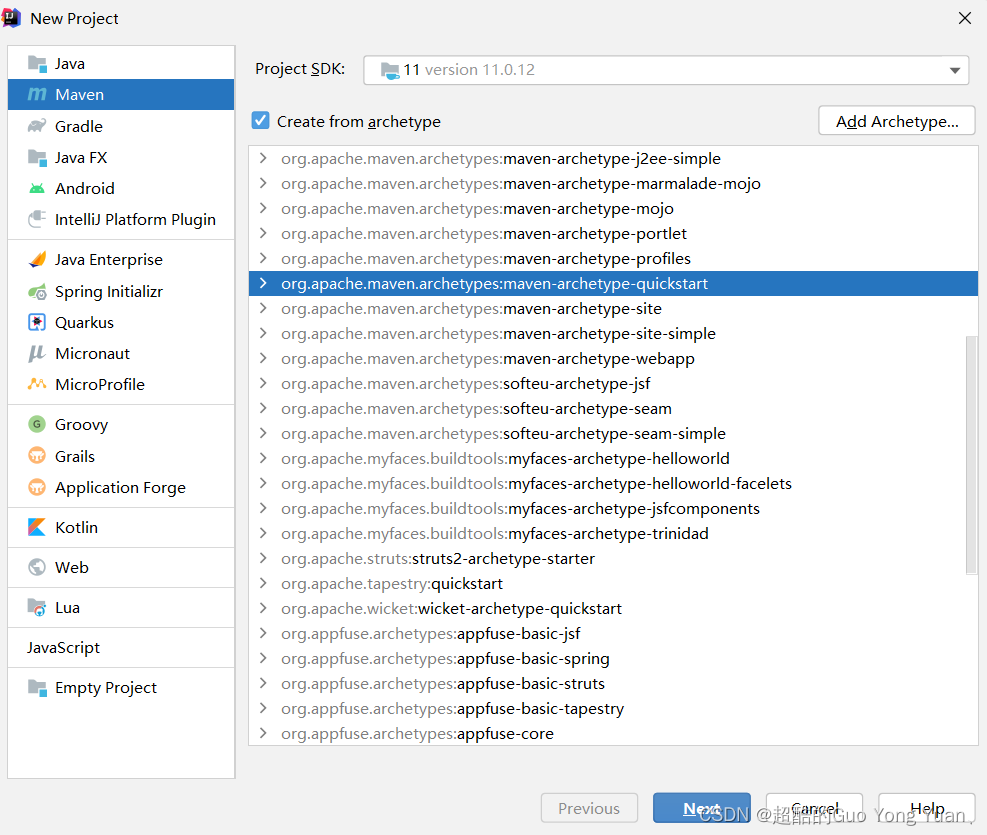Viewport: 987px width, 835px height.
Task: Expand struts2-archetype-starter node
Action: (x=263, y=558)
